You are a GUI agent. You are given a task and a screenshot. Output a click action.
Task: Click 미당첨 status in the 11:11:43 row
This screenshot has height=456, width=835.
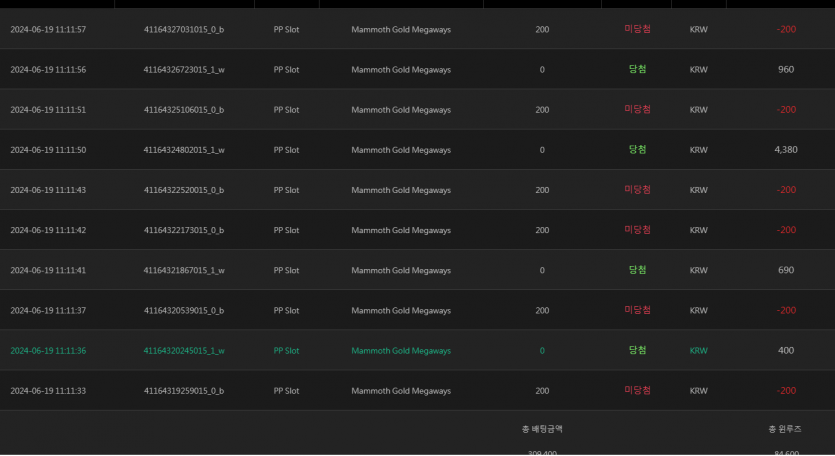tap(637, 190)
